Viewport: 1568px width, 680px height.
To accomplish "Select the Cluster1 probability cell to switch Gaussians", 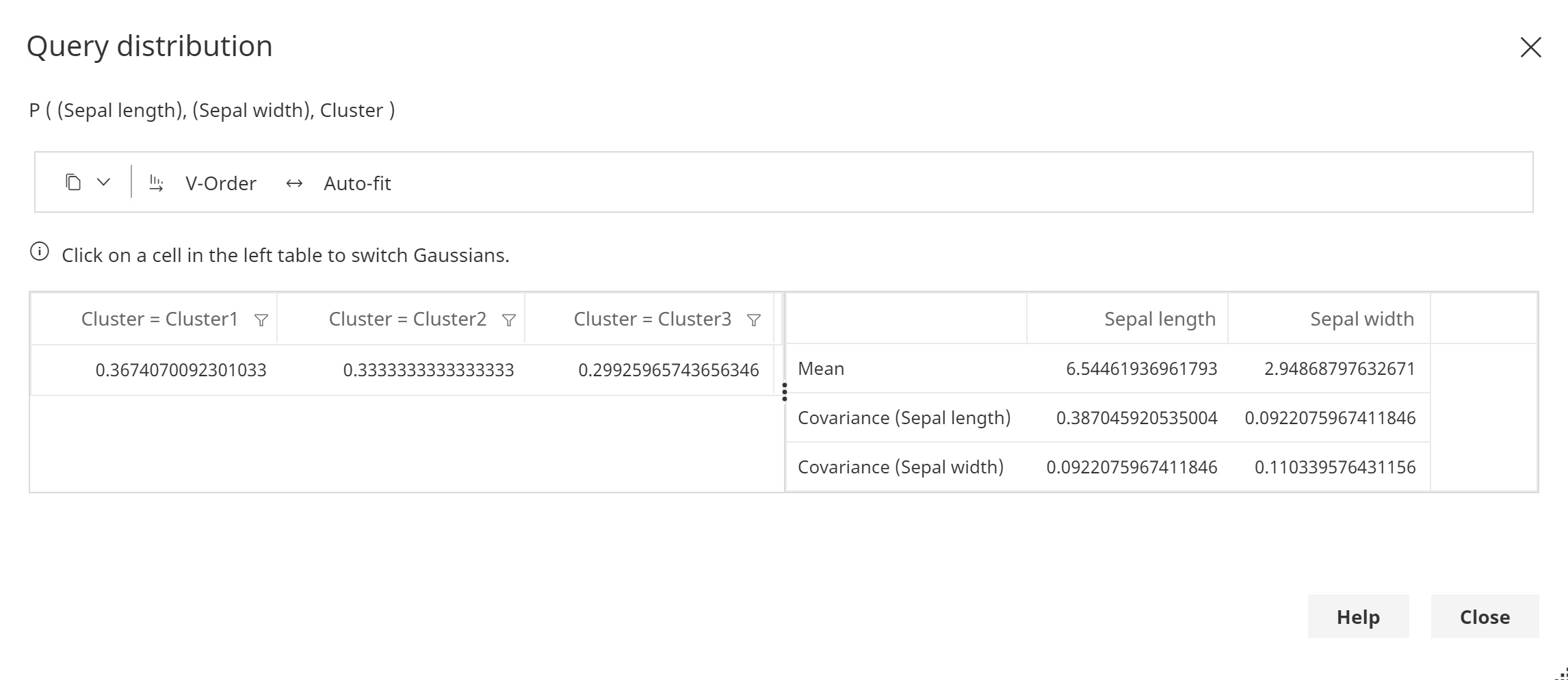I will (x=181, y=369).
